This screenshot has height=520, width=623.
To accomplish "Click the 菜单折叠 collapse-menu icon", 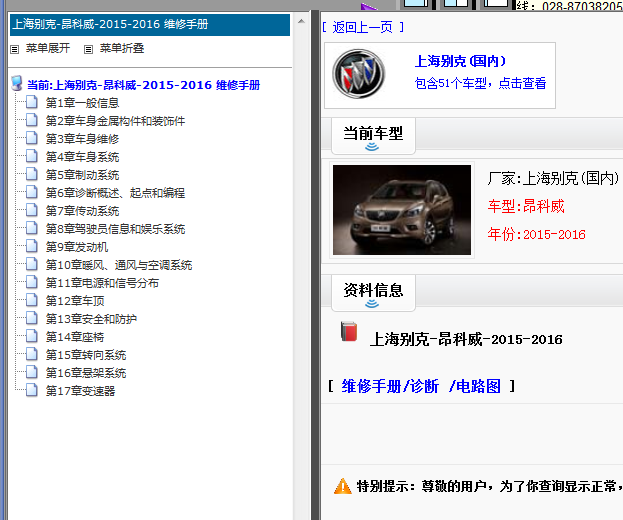I will (88, 49).
